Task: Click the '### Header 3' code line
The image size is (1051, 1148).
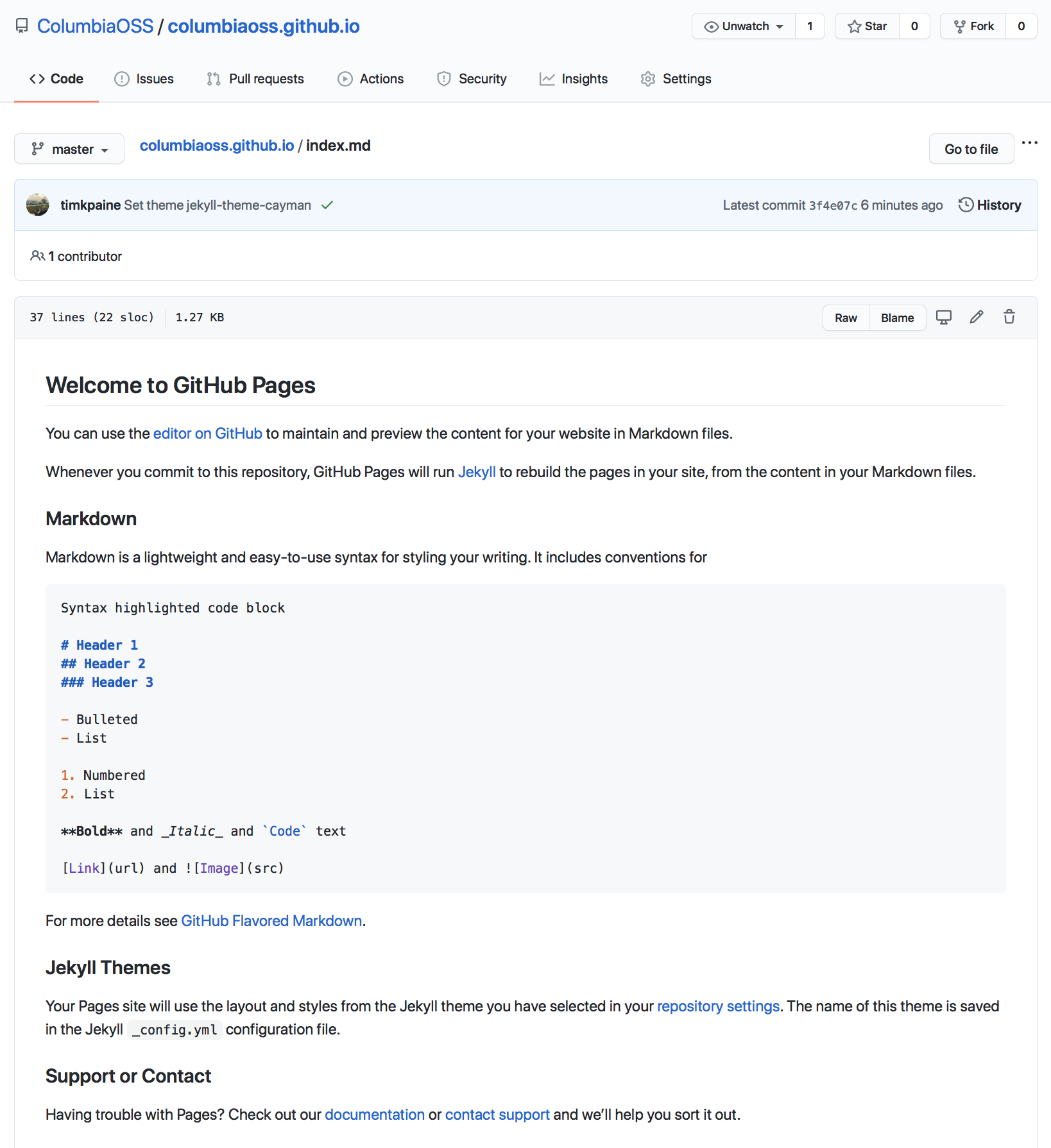Action: (107, 682)
